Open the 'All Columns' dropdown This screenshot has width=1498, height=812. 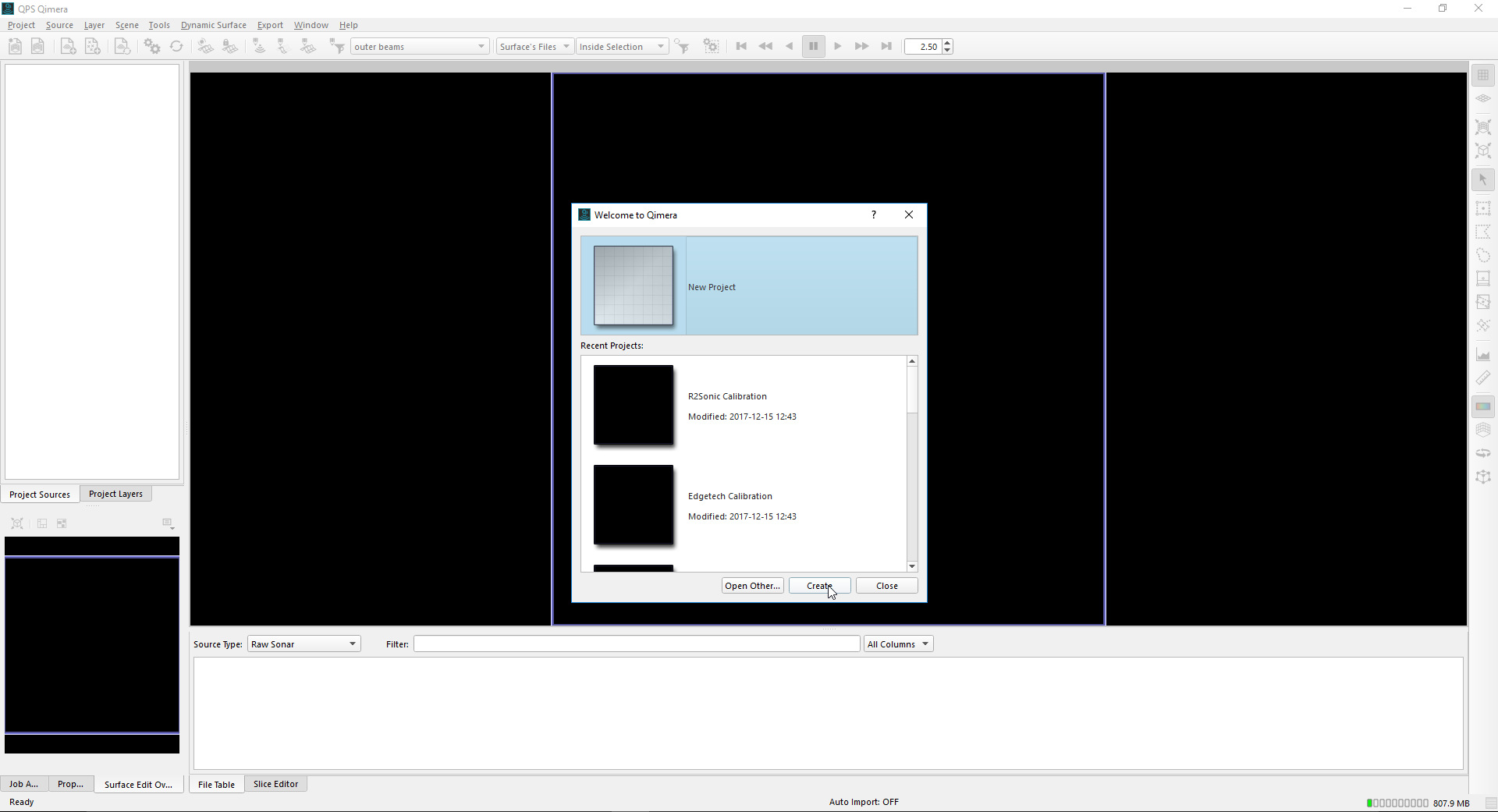coord(898,644)
